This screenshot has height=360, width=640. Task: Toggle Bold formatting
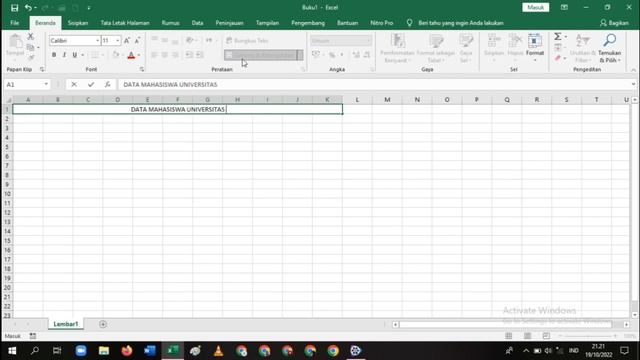(54, 55)
